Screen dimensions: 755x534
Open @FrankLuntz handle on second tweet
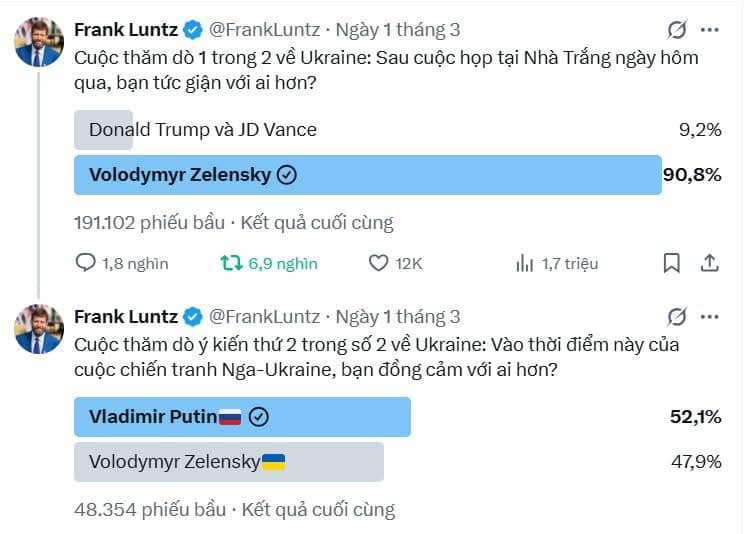click(264, 317)
